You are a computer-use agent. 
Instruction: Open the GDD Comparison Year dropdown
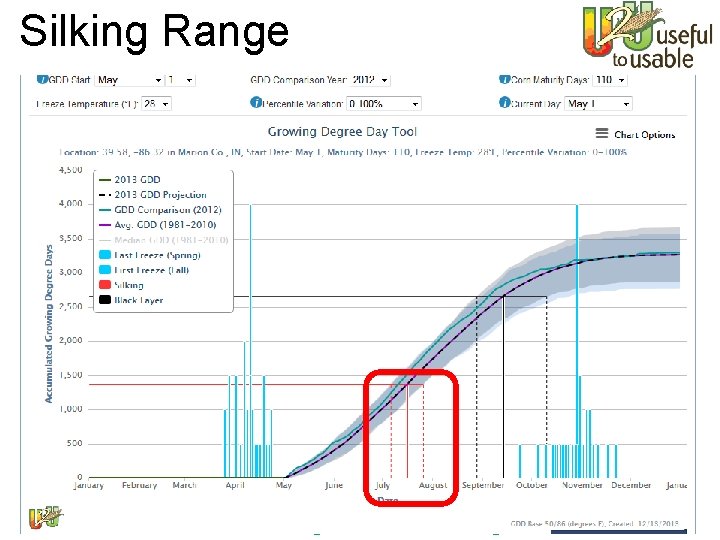(x=370, y=80)
